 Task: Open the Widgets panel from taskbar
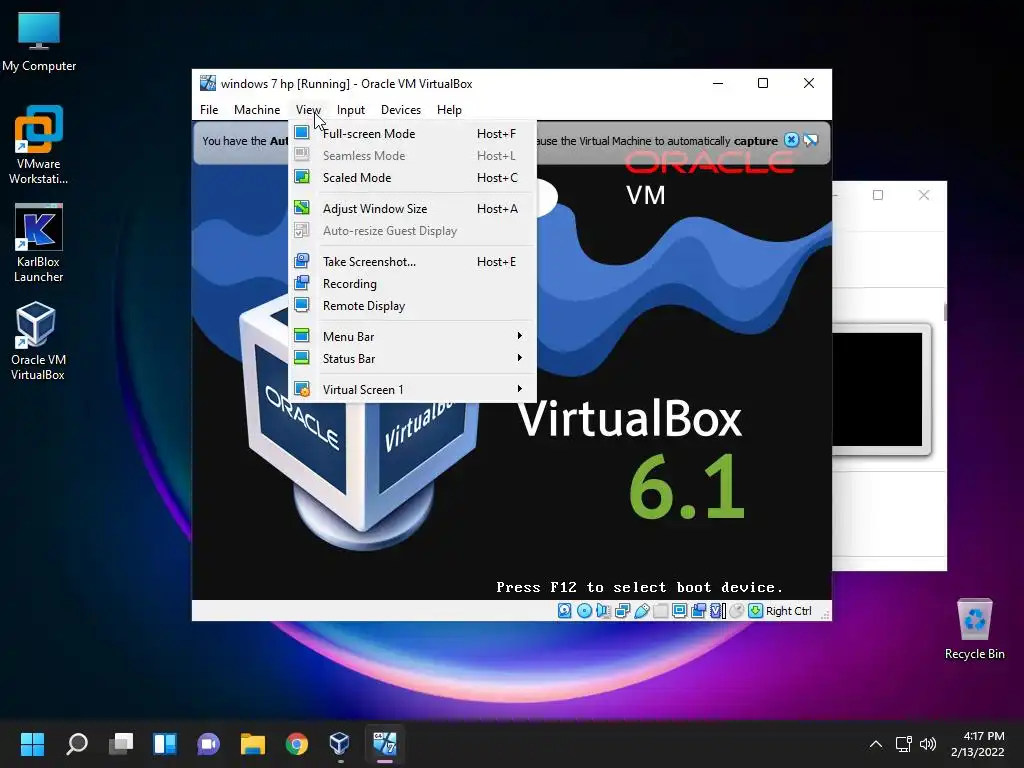pos(165,743)
